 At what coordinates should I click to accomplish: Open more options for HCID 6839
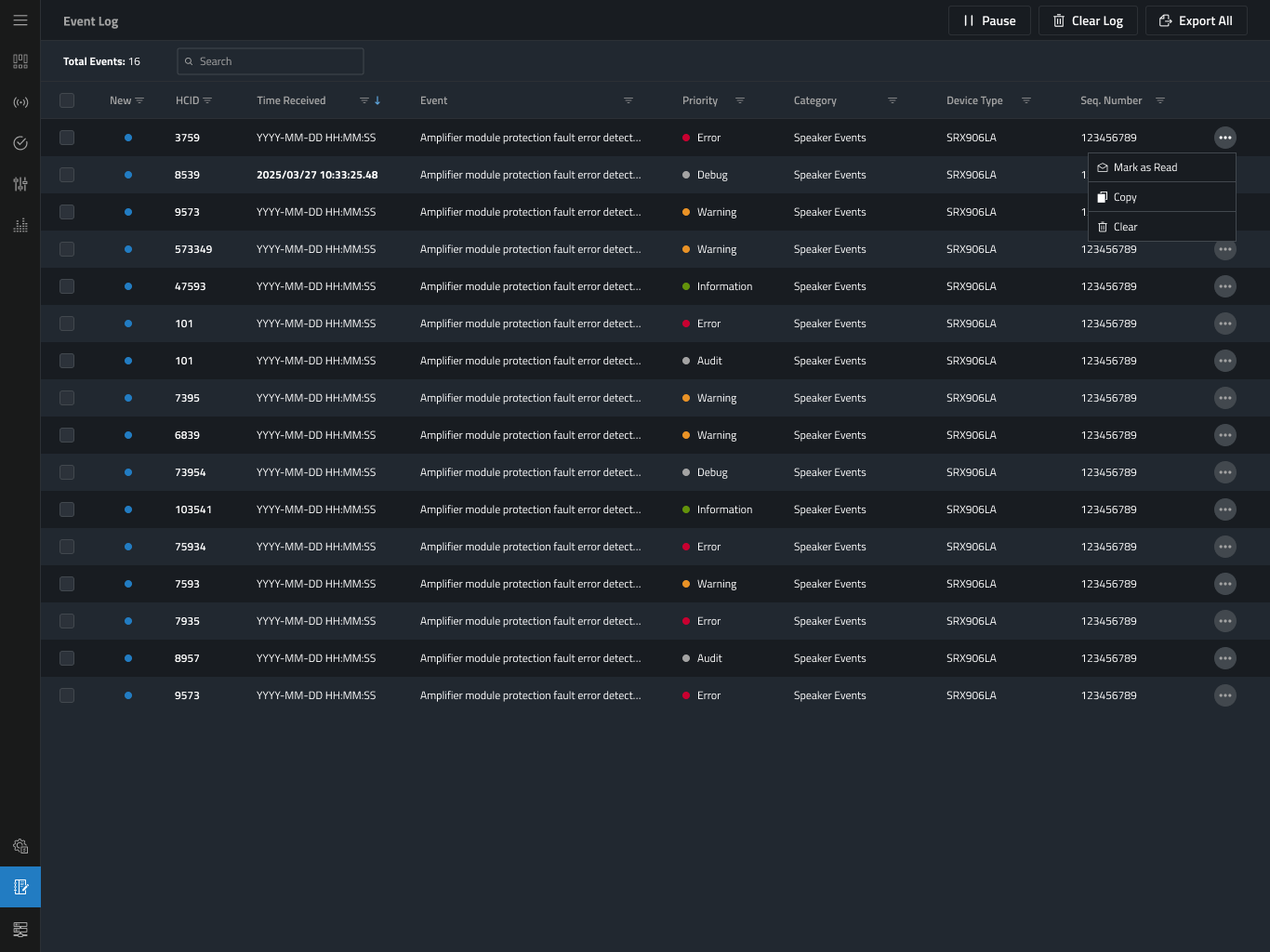click(1225, 435)
